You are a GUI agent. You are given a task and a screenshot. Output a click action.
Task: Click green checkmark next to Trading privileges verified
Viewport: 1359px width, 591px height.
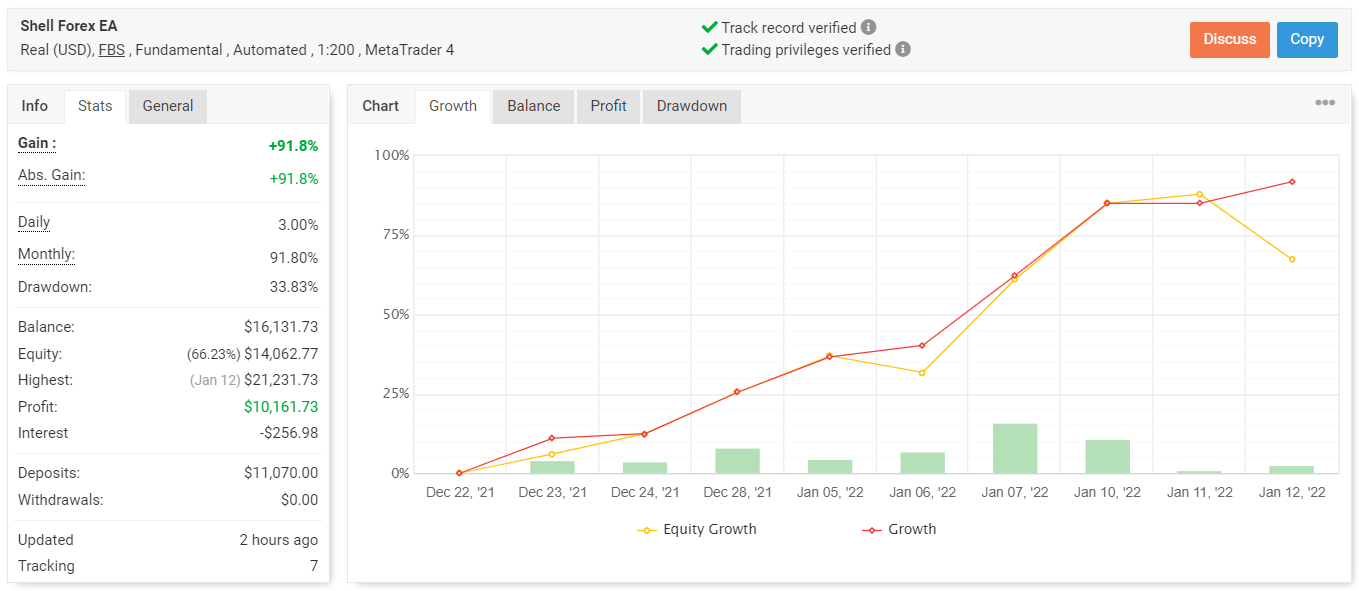709,49
